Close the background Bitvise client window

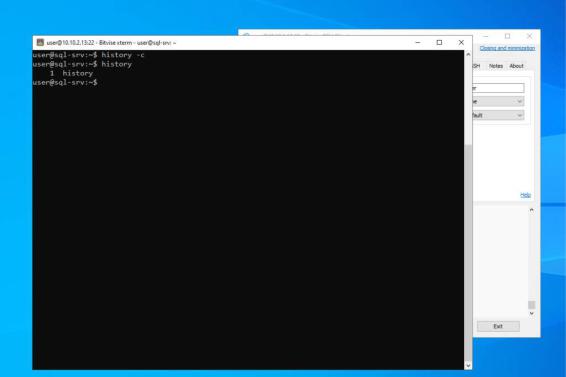tap(529, 36)
